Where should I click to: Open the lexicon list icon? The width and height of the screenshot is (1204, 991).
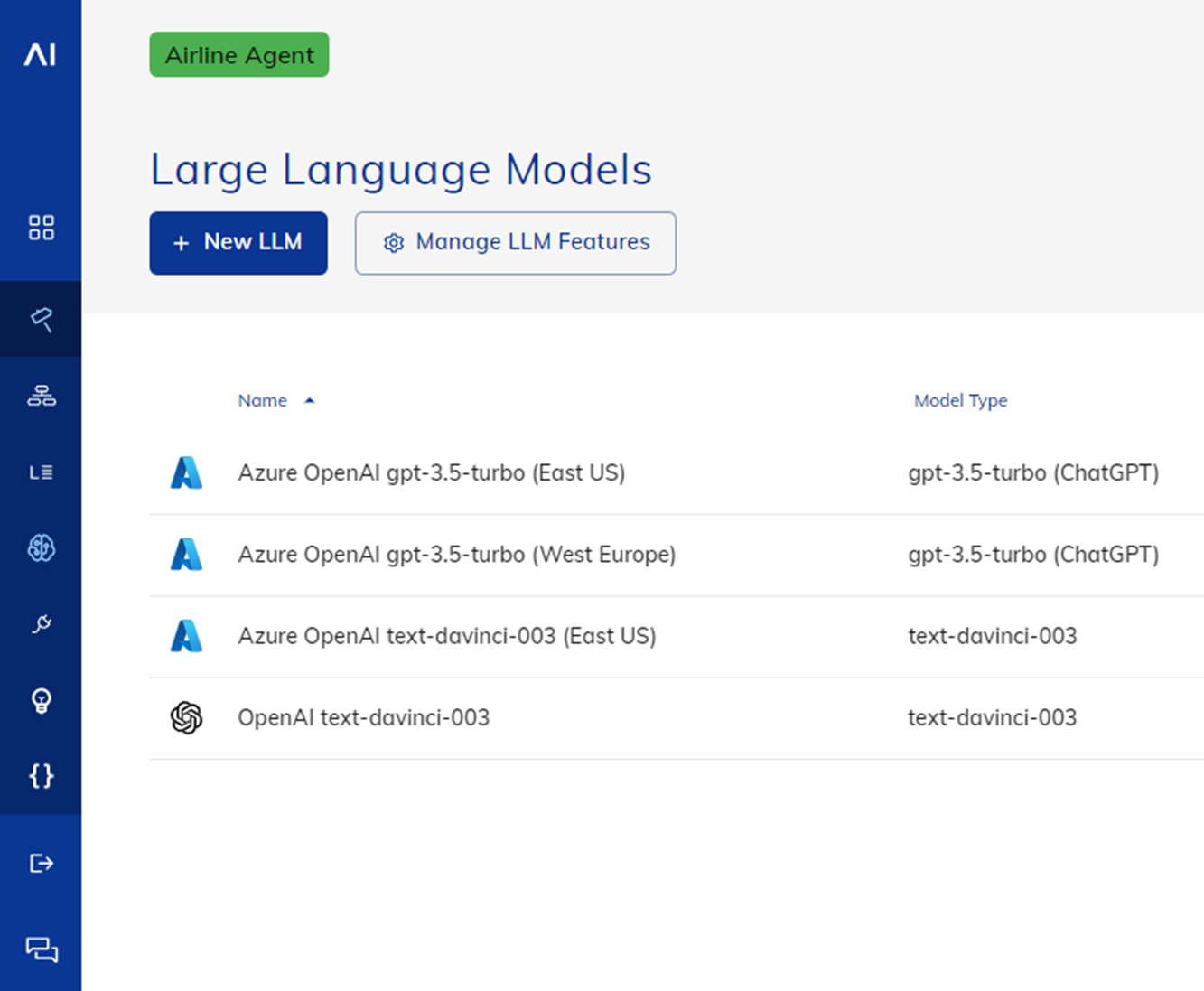[x=41, y=472]
